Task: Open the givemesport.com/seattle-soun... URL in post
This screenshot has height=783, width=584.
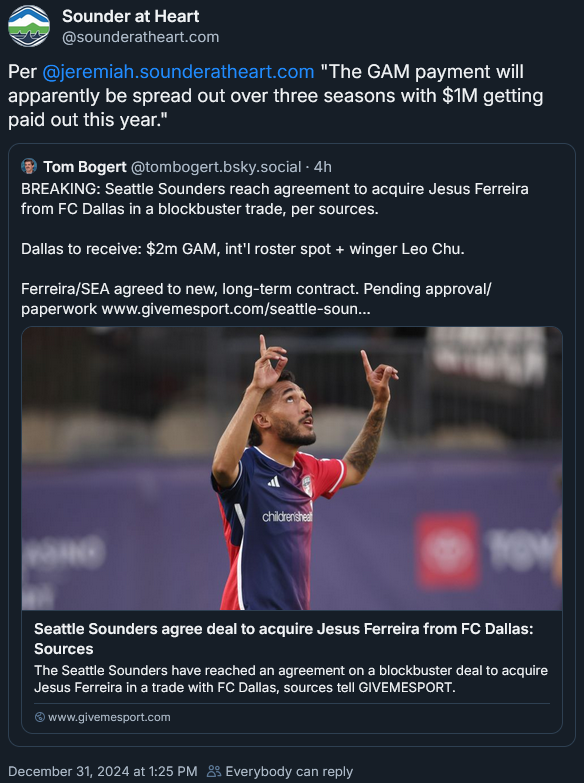Action: pos(236,309)
